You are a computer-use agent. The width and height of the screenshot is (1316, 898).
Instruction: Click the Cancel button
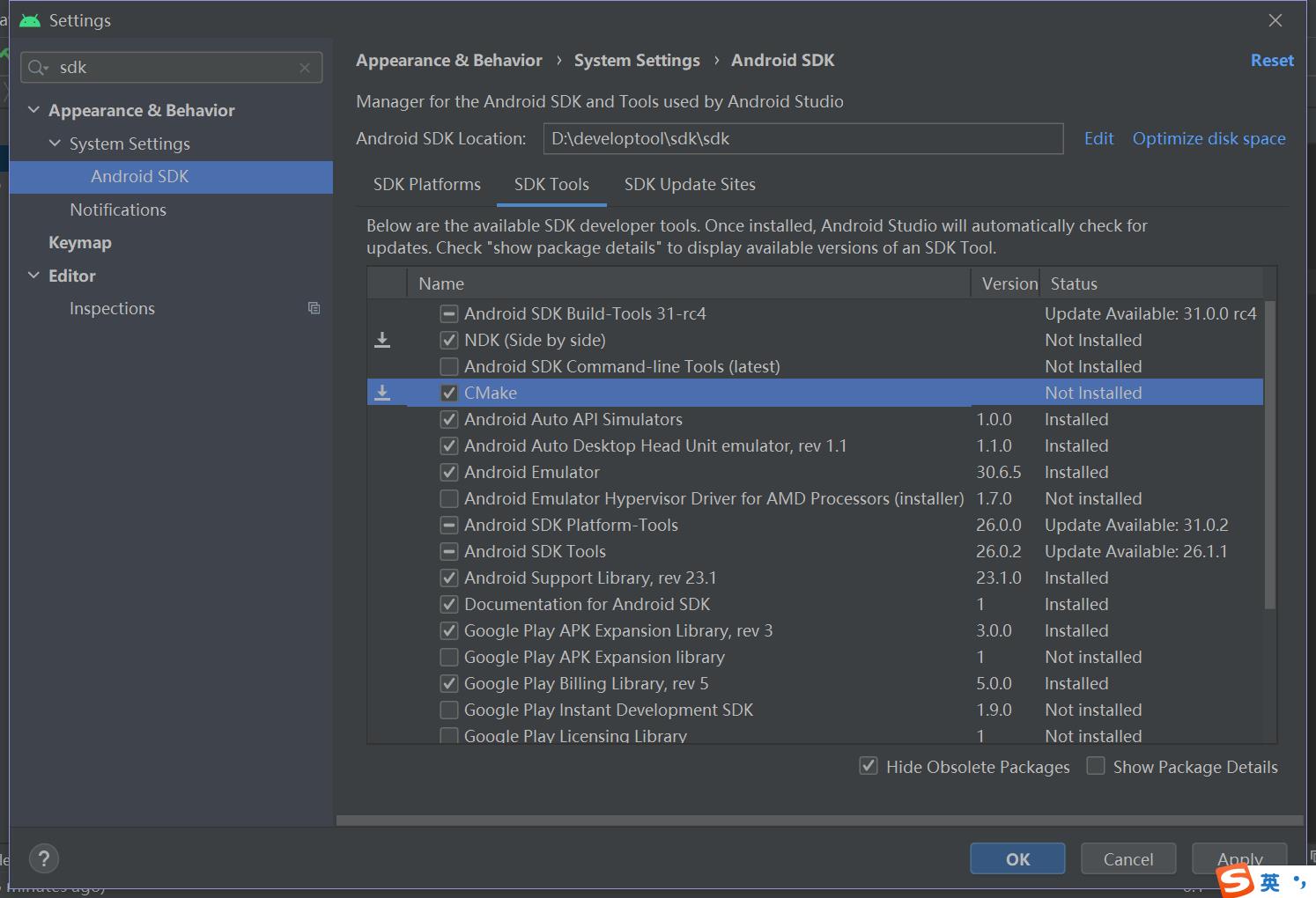point(1128,859)
